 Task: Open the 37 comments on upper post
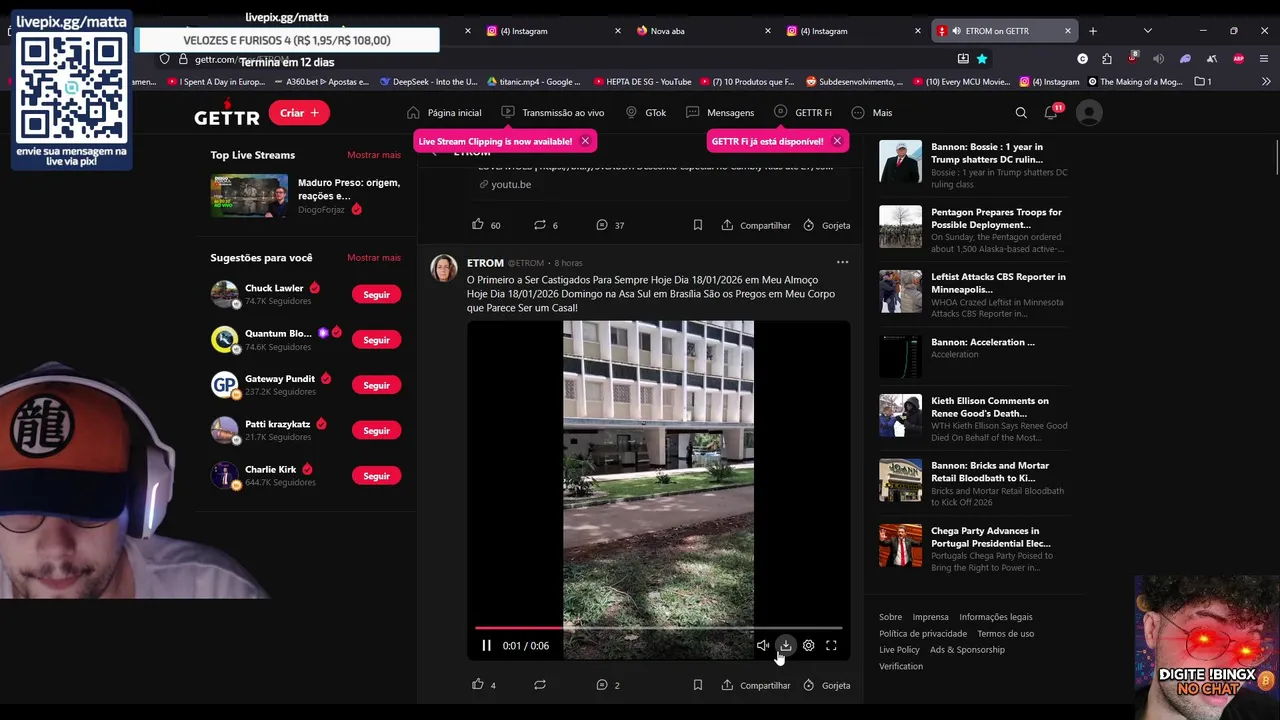(x=602, y=225)
